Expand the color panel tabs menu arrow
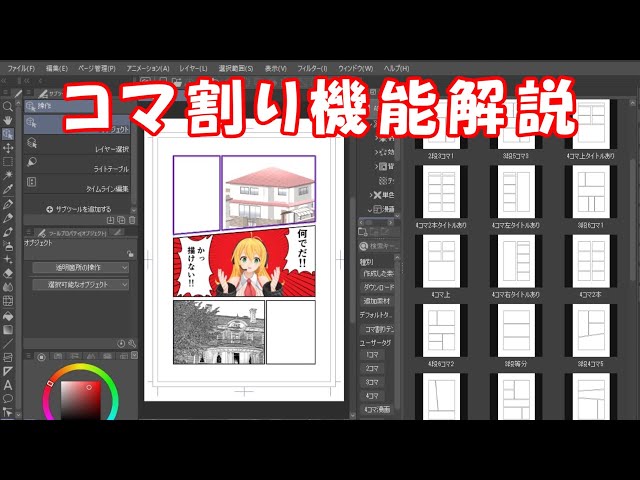 134,356
